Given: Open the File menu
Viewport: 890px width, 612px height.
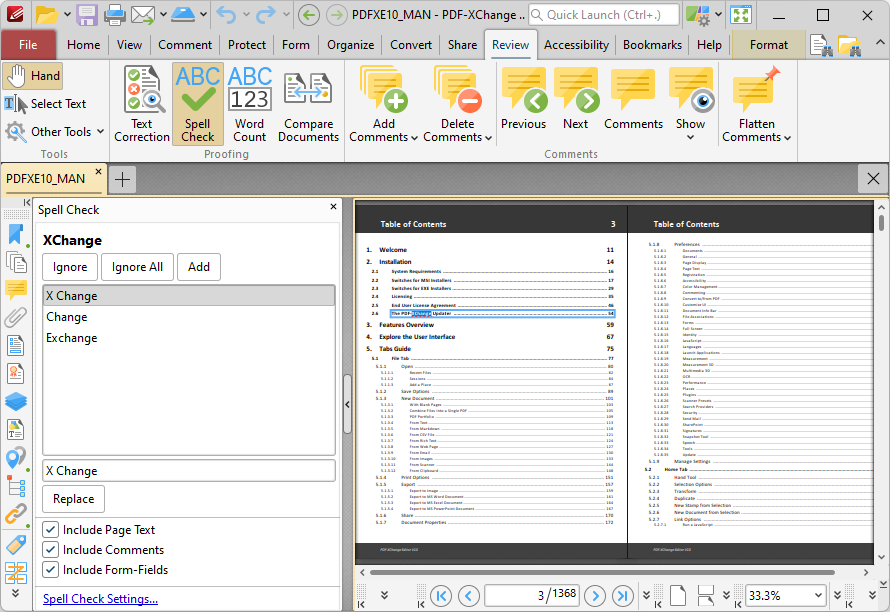Looking at the screenshot, I should 28,45.
